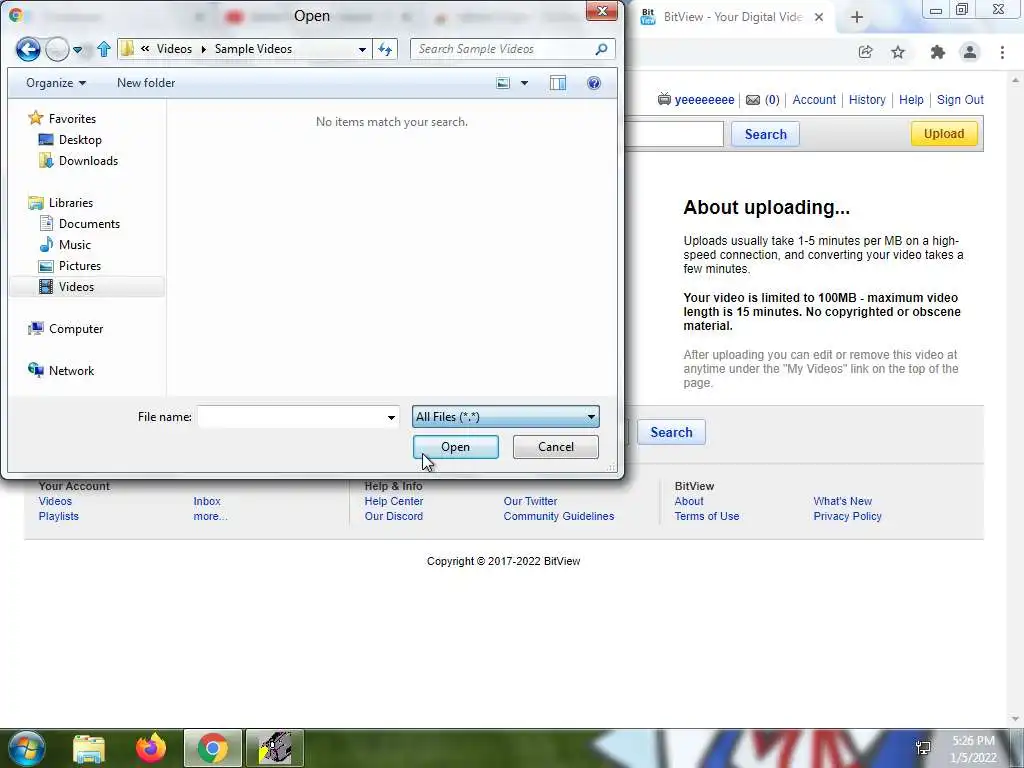
Task: Open the All Files type dropdown
Action: coord(505,417)
